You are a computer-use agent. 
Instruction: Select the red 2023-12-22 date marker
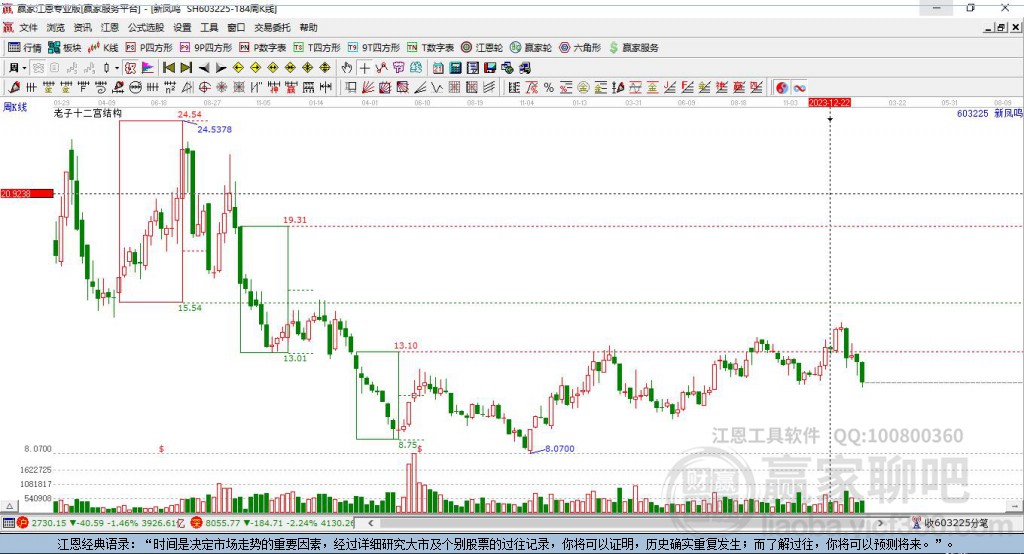click(829, 103)
